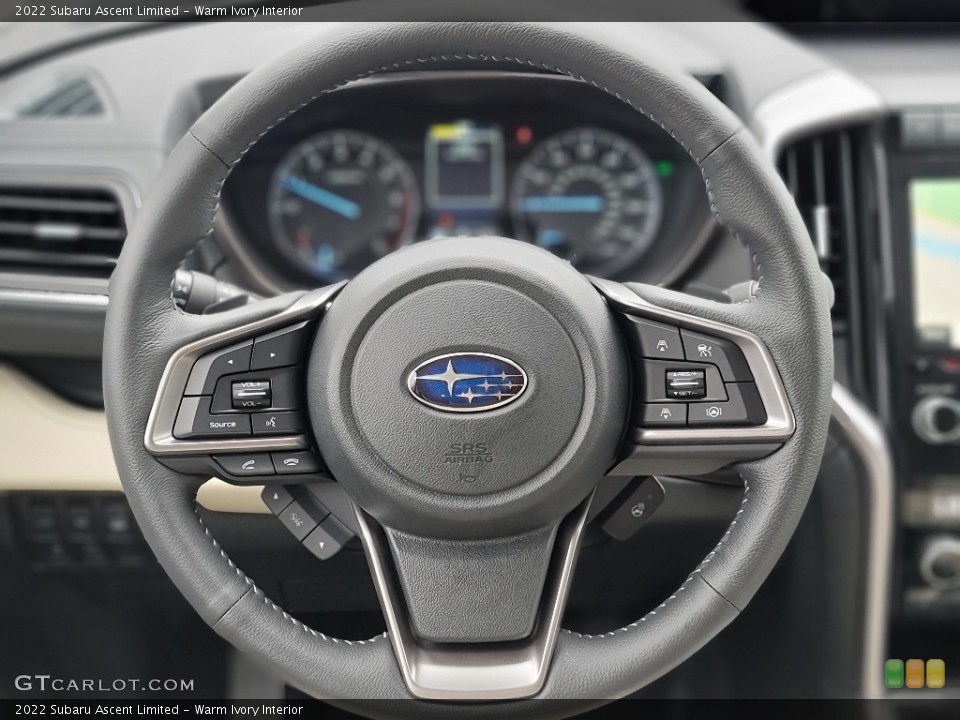
Task: Tap the info/set middle button below left spoke
Action: point(298,519)
